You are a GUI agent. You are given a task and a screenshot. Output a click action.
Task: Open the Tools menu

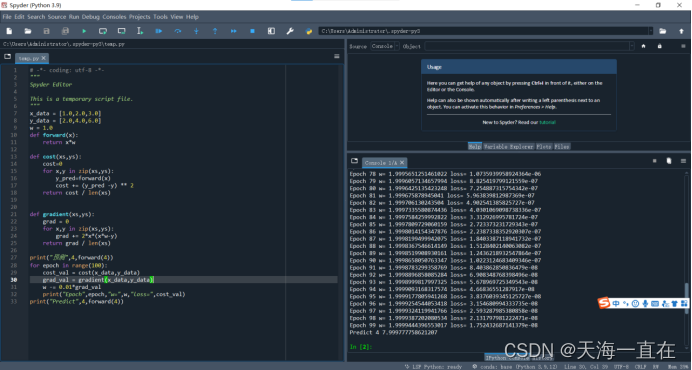coord(161,17)
